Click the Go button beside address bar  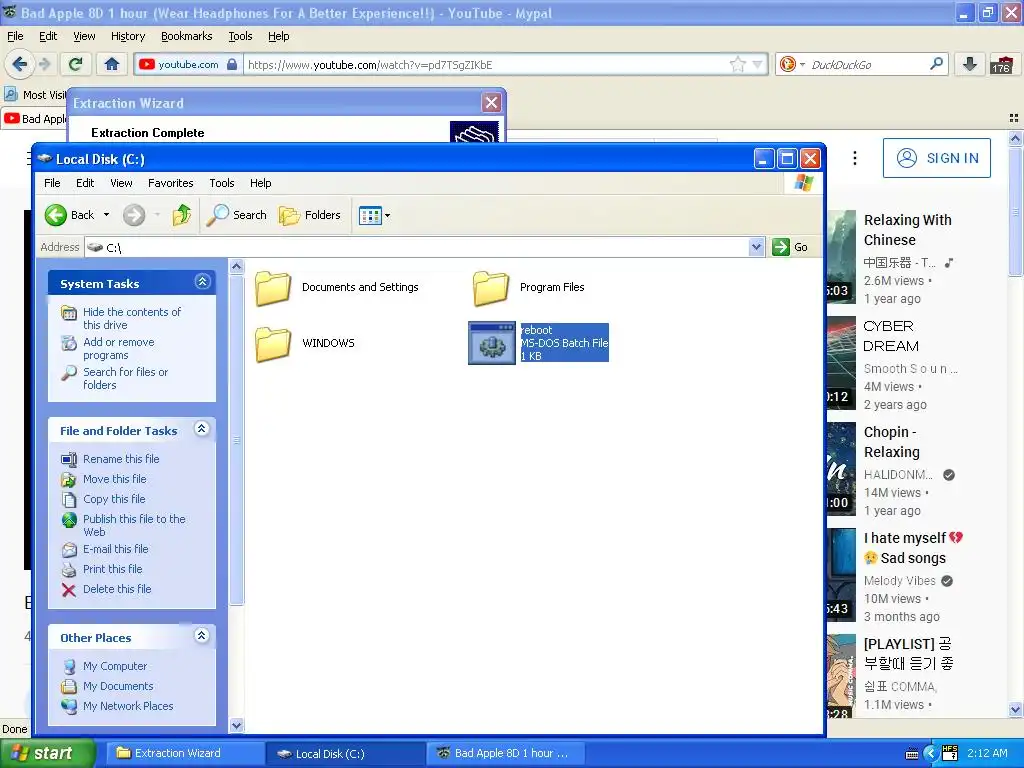point(790,247)
